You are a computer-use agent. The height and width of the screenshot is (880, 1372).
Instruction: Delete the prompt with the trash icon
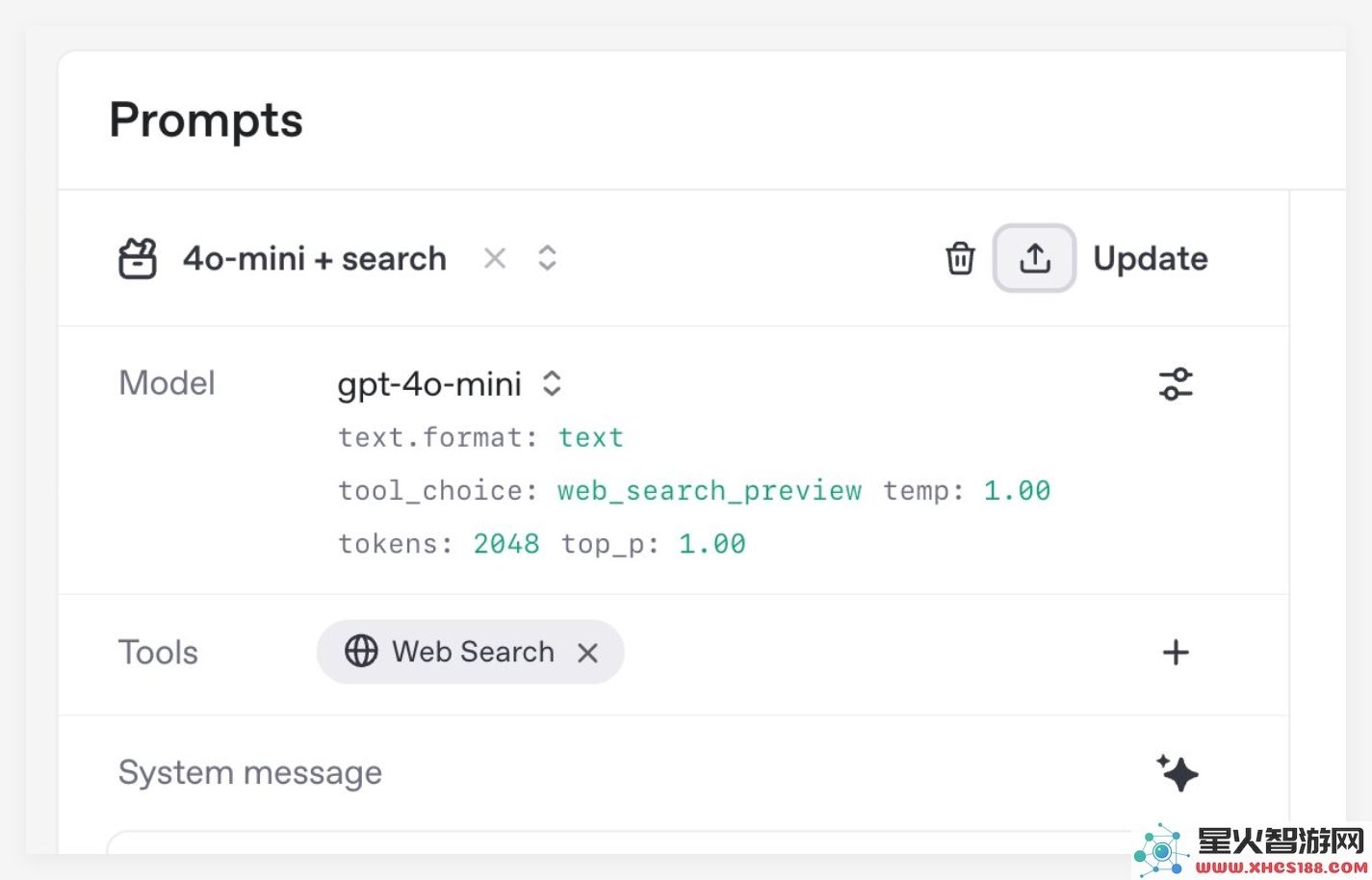coord(960,258)
